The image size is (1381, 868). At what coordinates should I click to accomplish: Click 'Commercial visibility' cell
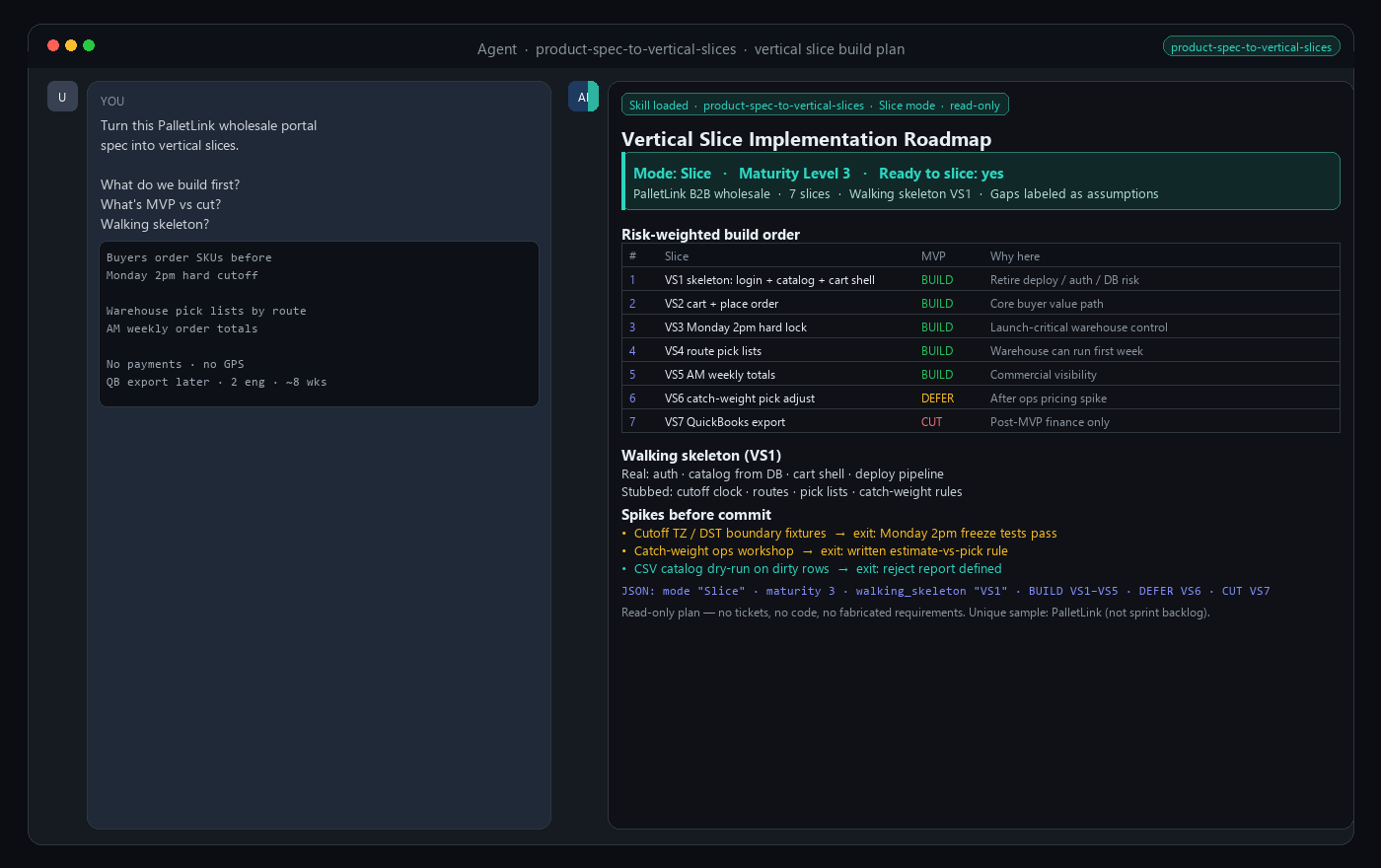click(x=1043, y=375)
